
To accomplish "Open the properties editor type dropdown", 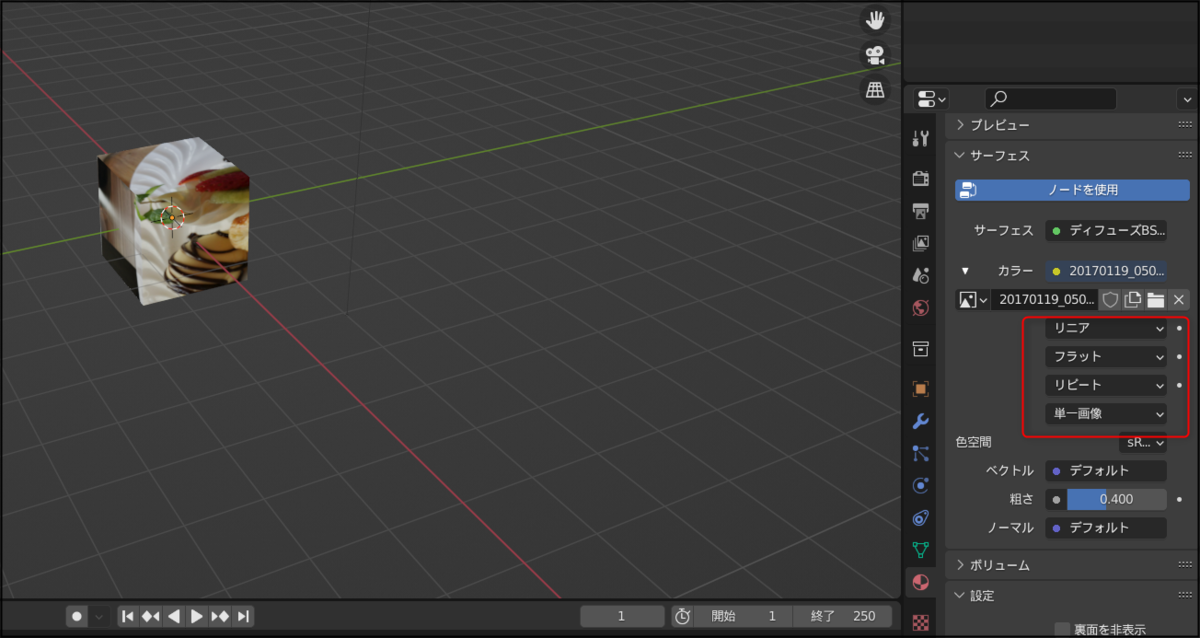I will [931, 98].
